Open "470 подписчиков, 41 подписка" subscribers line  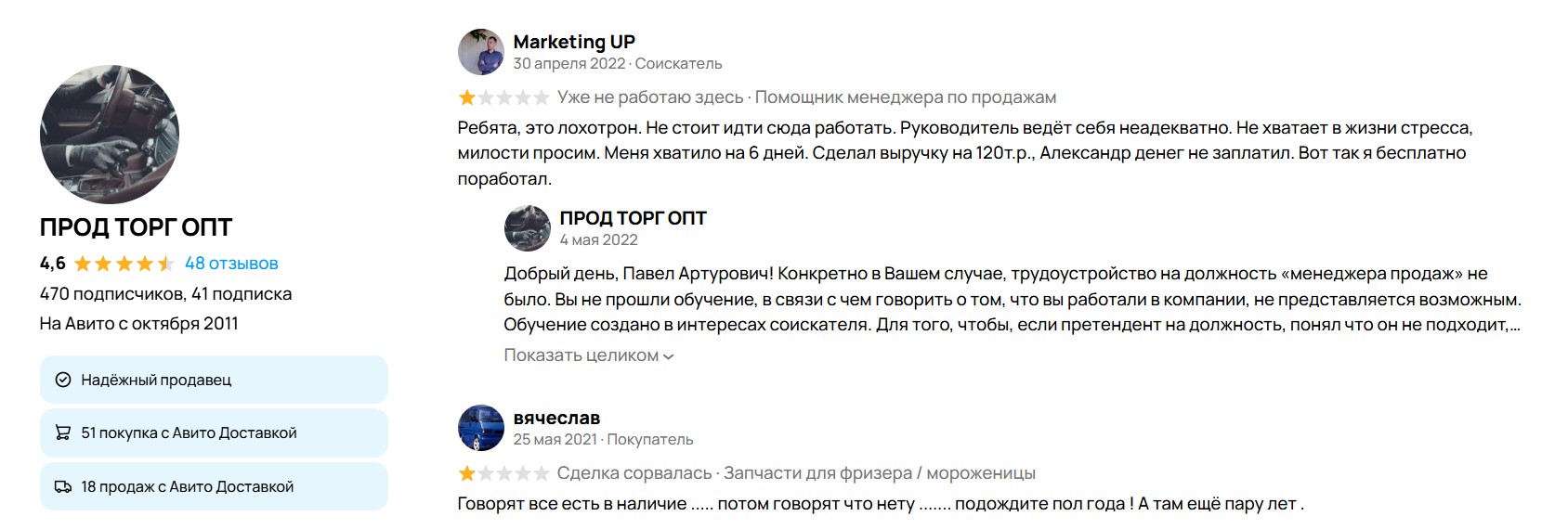165,294
